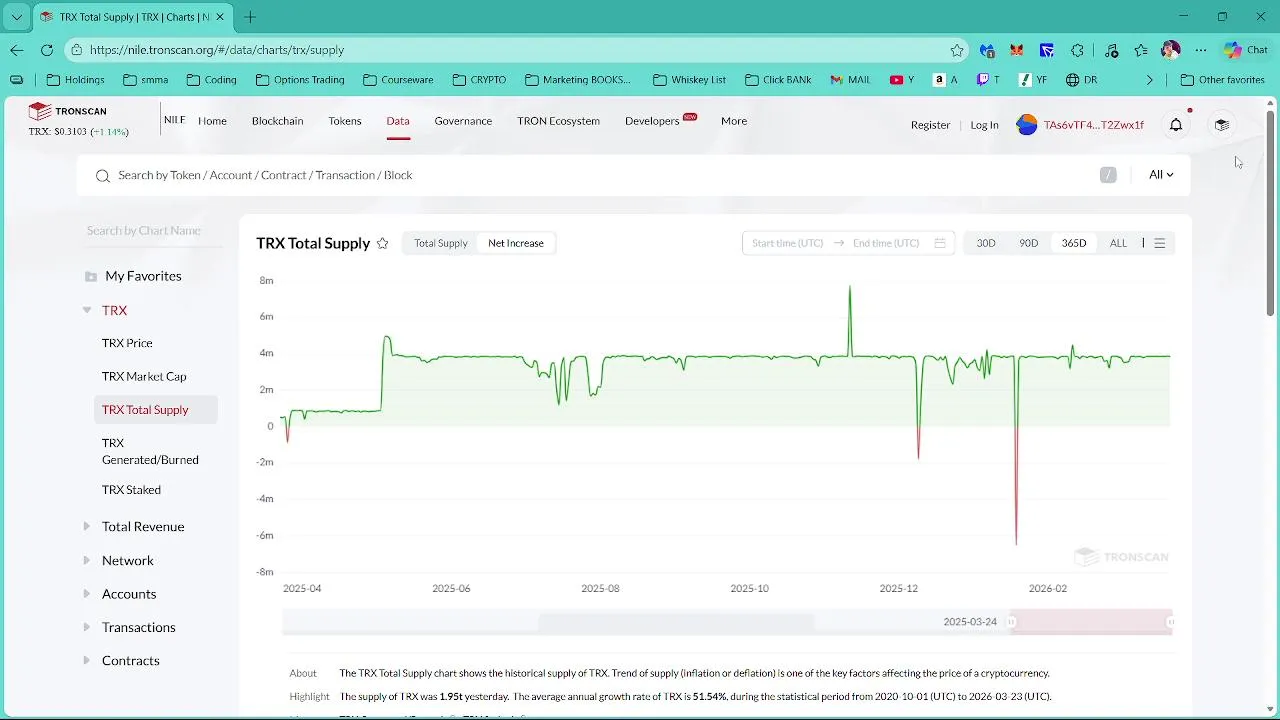
Task: Open the All search filter dropdown
Action: (x=1161, y=175)
